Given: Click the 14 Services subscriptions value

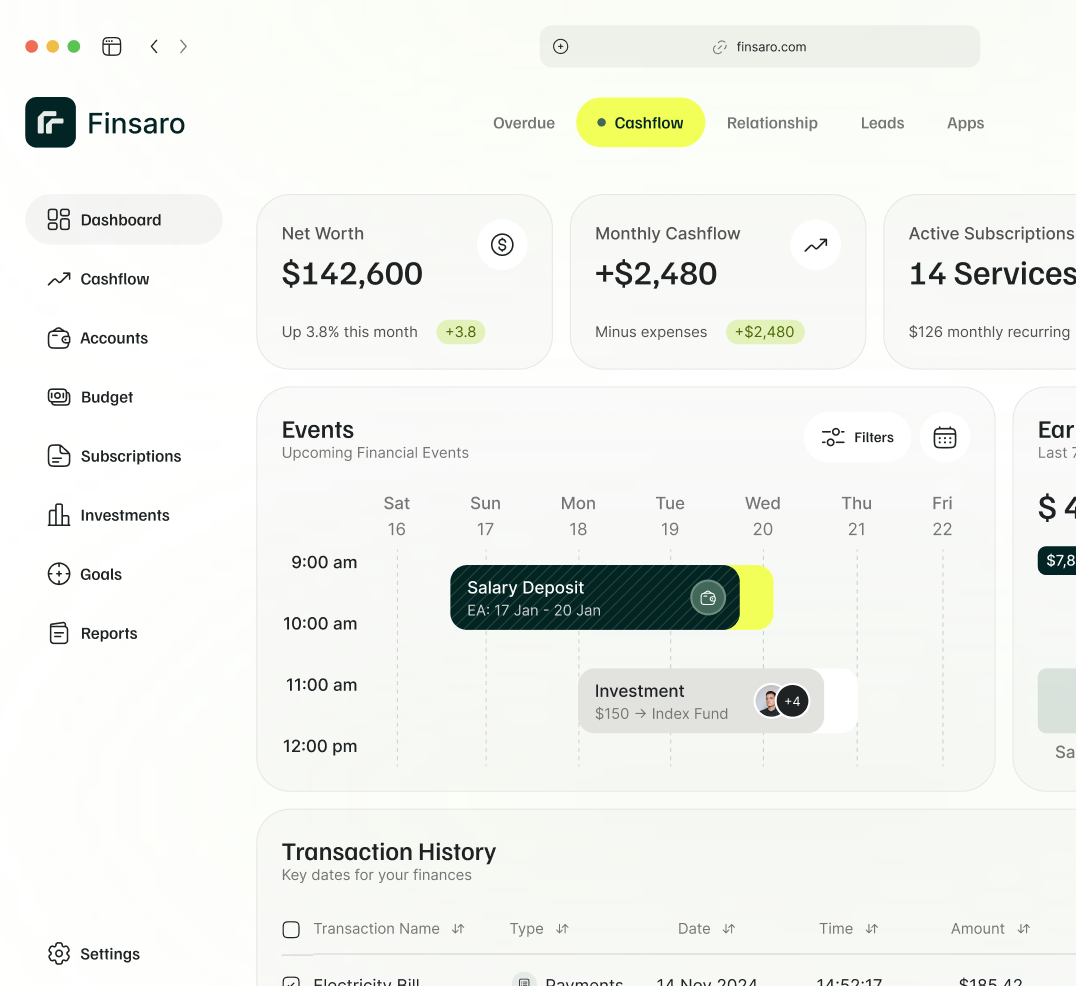Looking at the screenshot, I should tap(992, 274).
